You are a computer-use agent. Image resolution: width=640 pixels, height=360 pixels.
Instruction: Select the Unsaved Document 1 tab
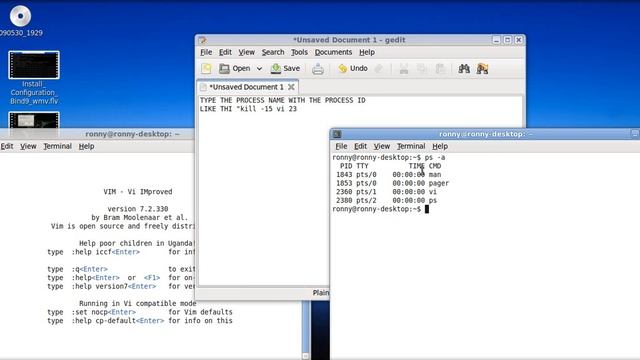246,87
